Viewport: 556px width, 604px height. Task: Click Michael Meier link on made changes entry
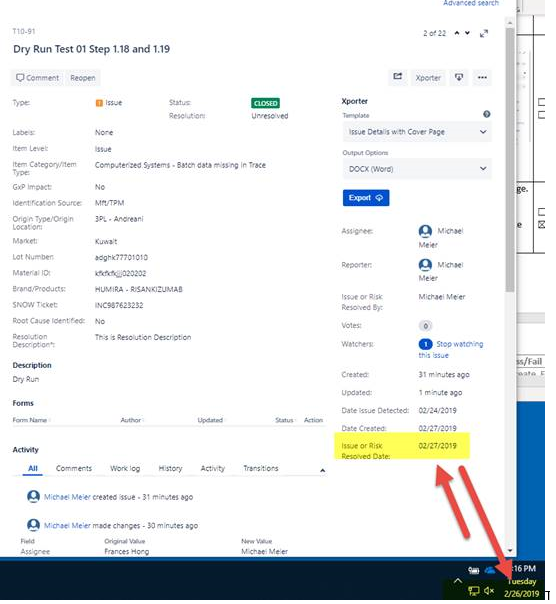pos(67,525)
